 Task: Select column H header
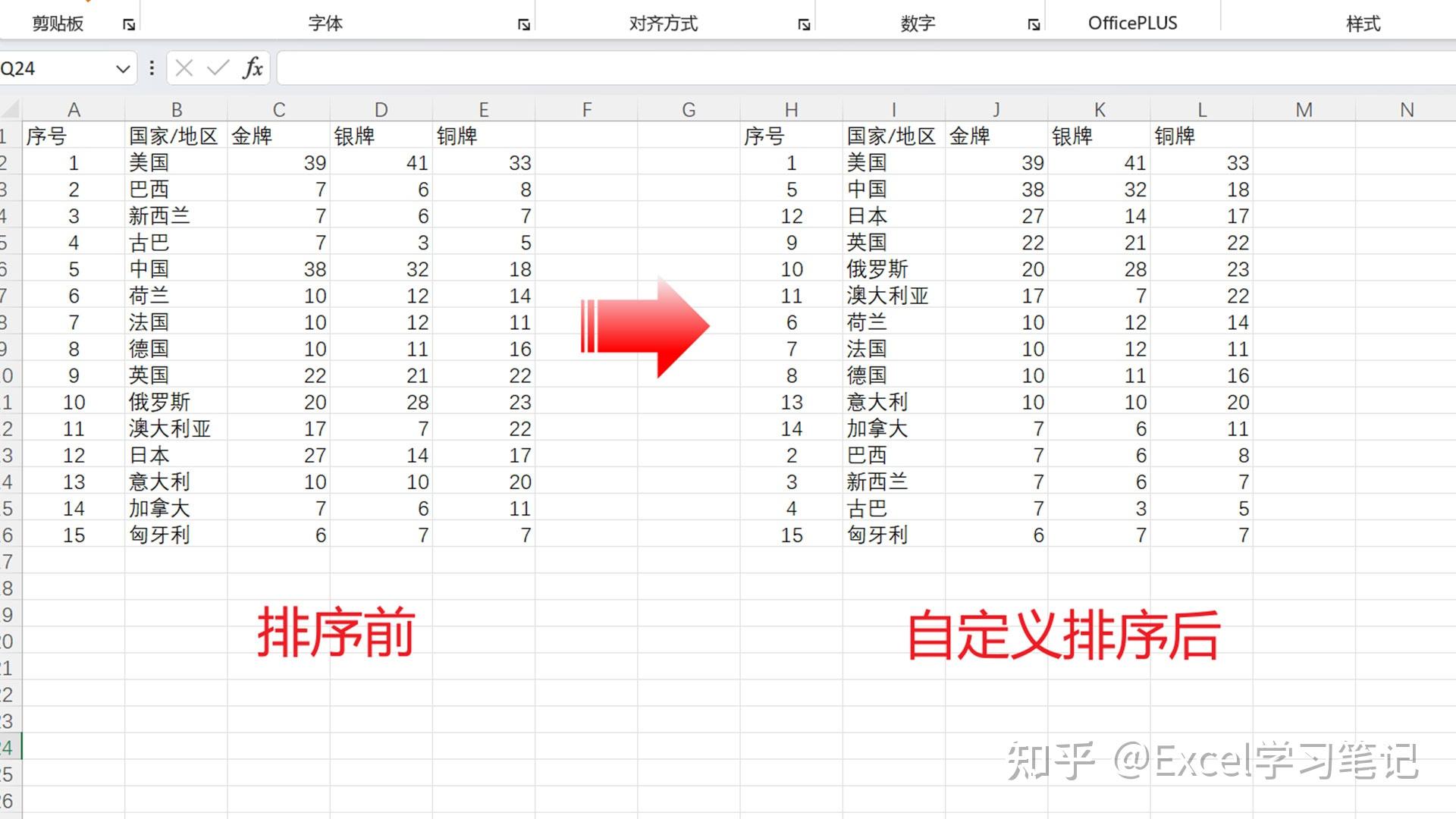[791, 110]
